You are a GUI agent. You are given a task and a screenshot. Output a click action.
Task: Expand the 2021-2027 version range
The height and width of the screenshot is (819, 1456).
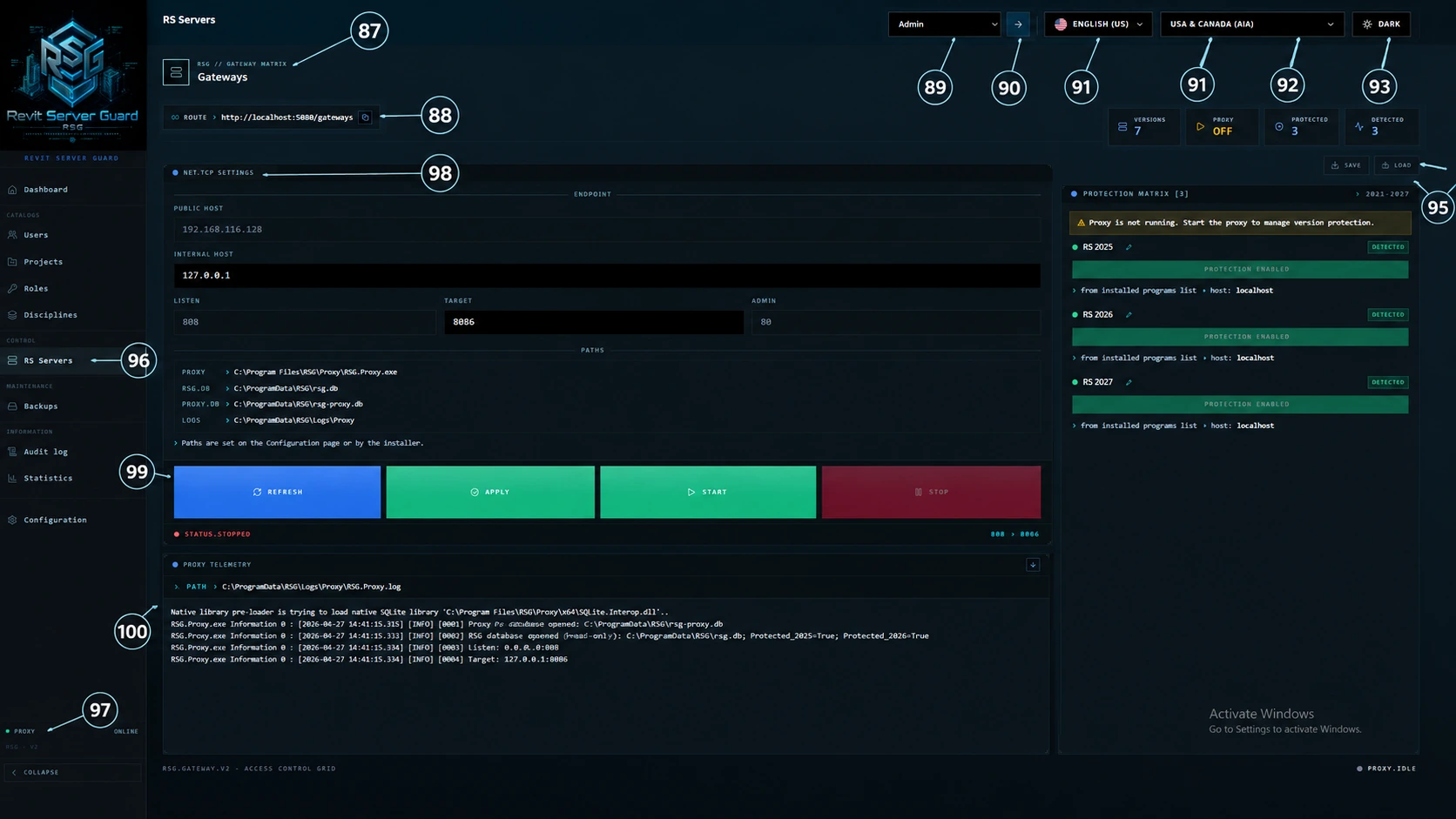coord(1383,194)
